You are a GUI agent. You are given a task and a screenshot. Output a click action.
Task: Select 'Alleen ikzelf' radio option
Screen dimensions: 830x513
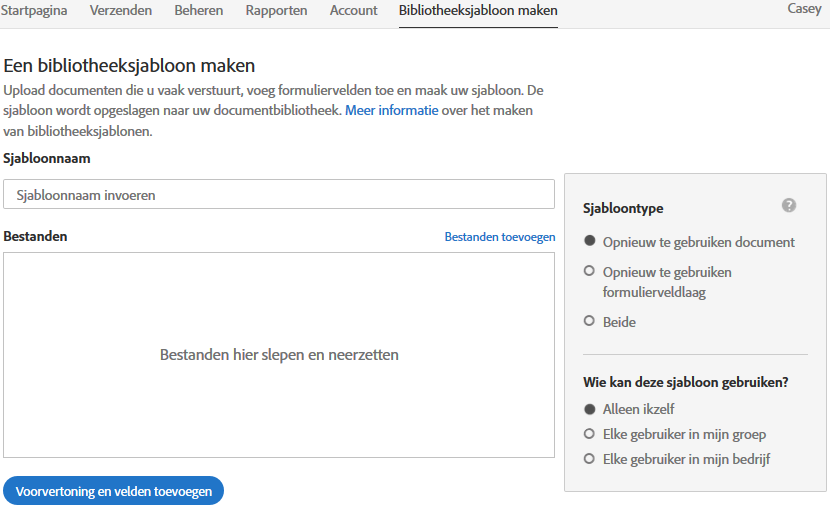[x=590, y=409]
